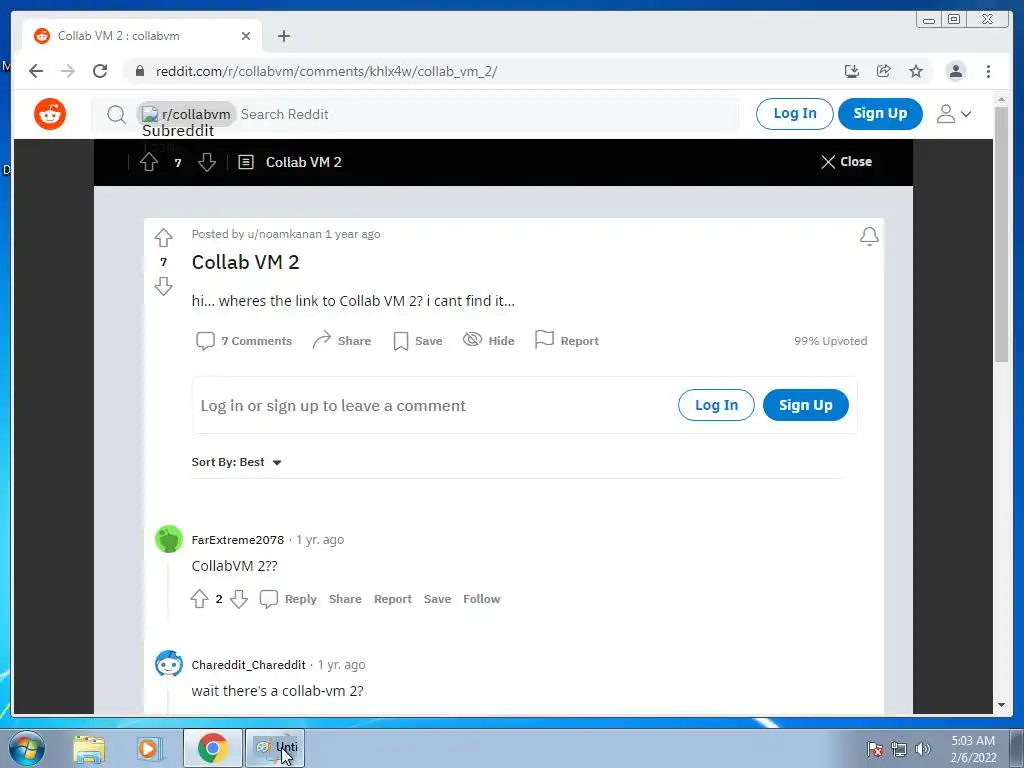This screenshot has width=1024, height=768.
Task: Downvote the Collab VM 2 post
Action: click(163, 286)
